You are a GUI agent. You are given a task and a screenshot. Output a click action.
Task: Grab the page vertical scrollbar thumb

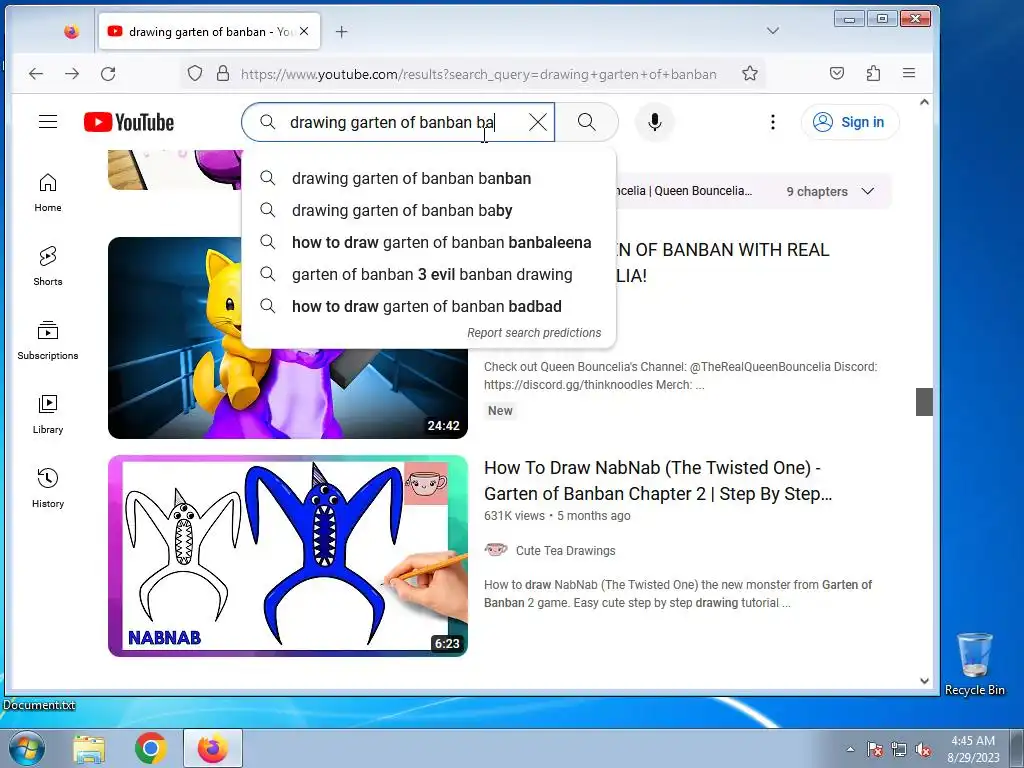(924, 402)
